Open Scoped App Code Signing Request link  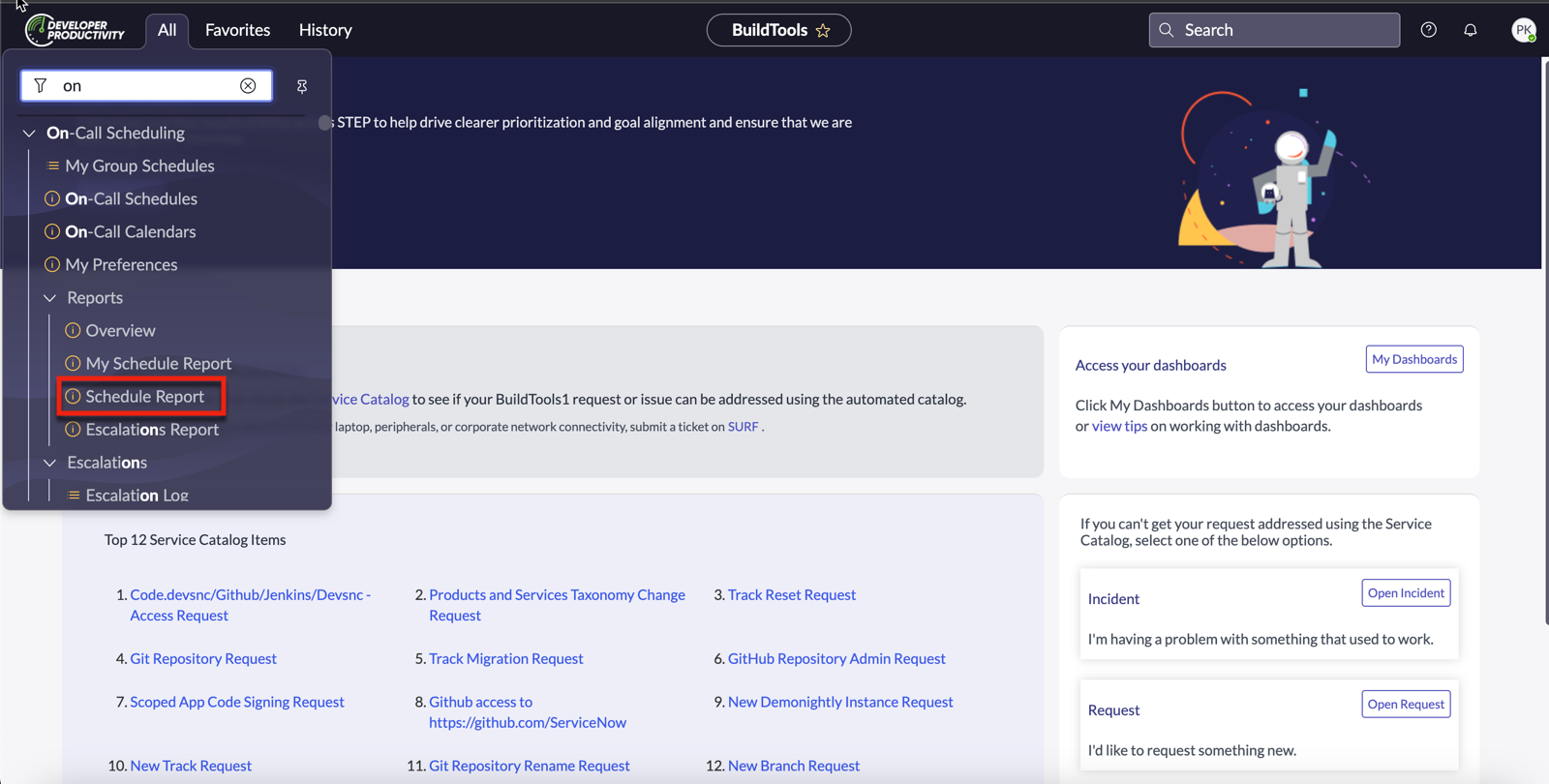click(237, 702)
